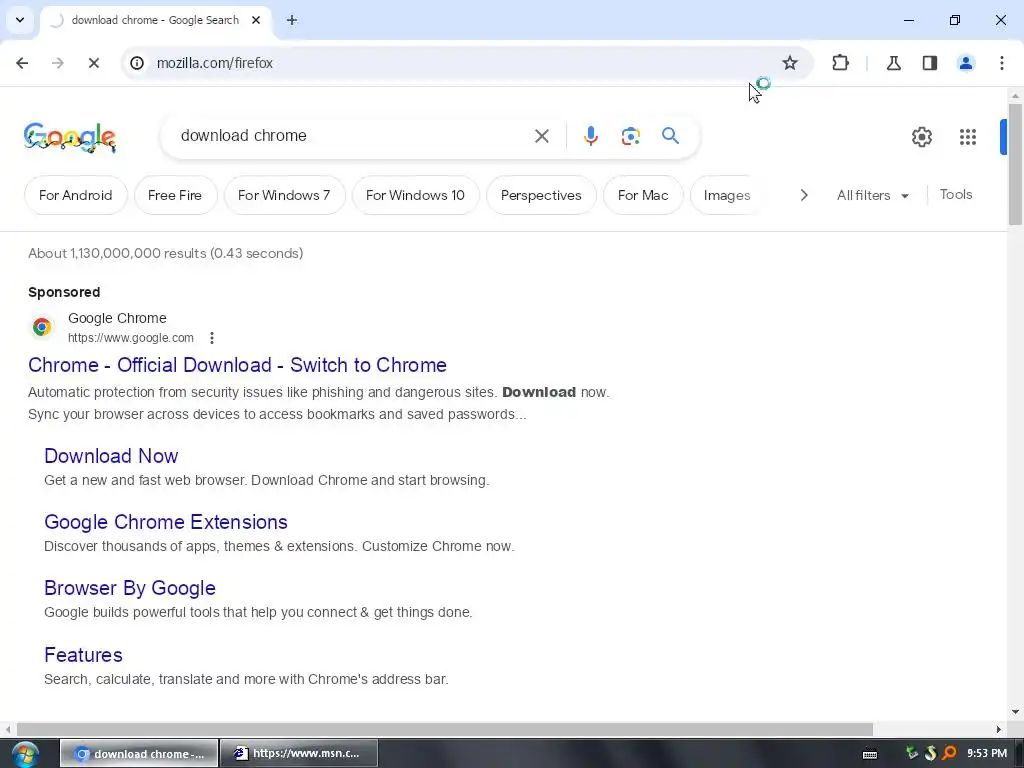Open the Features sitelink
This screenshot has height=768, width=1024.
pos(83,655)
